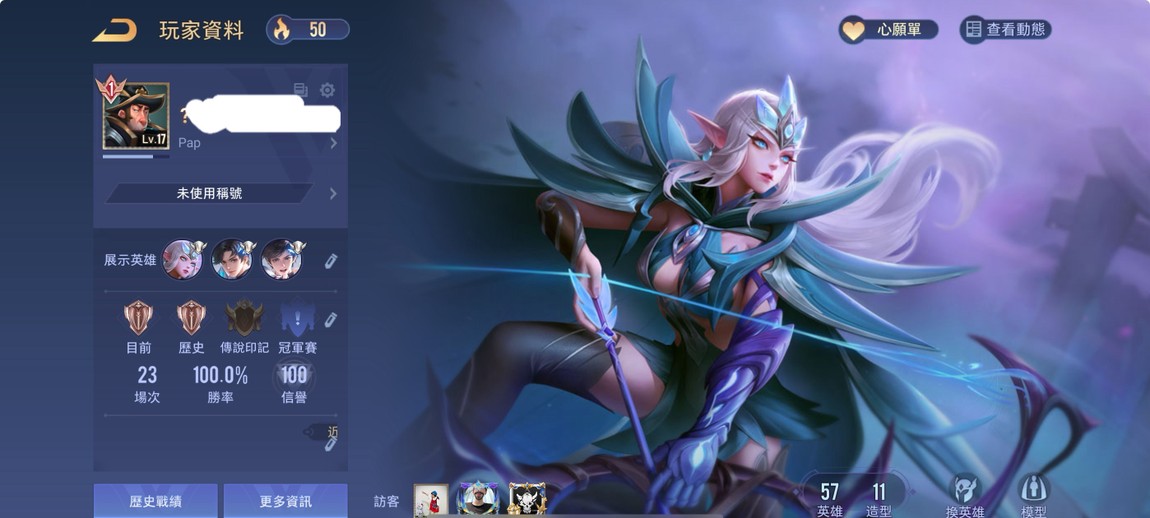The width and height of the screenshot is (1150, 518).
Task: Open 歷史戰績 match history
Action: [x=155, y=501]
